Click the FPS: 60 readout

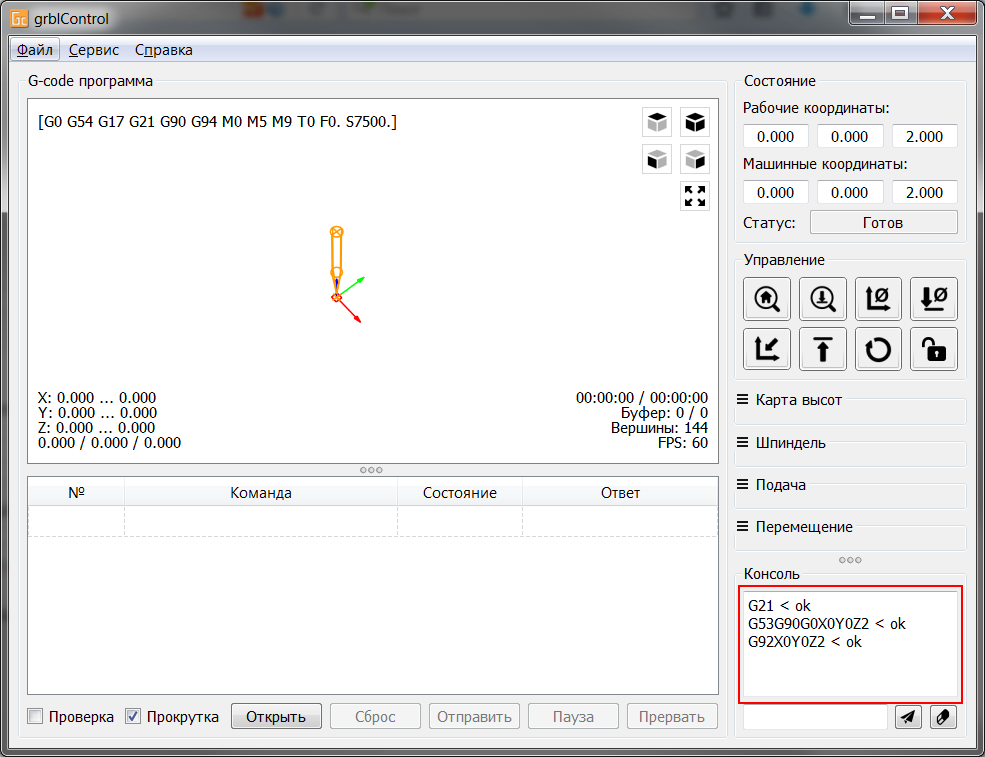coord(682,443)
